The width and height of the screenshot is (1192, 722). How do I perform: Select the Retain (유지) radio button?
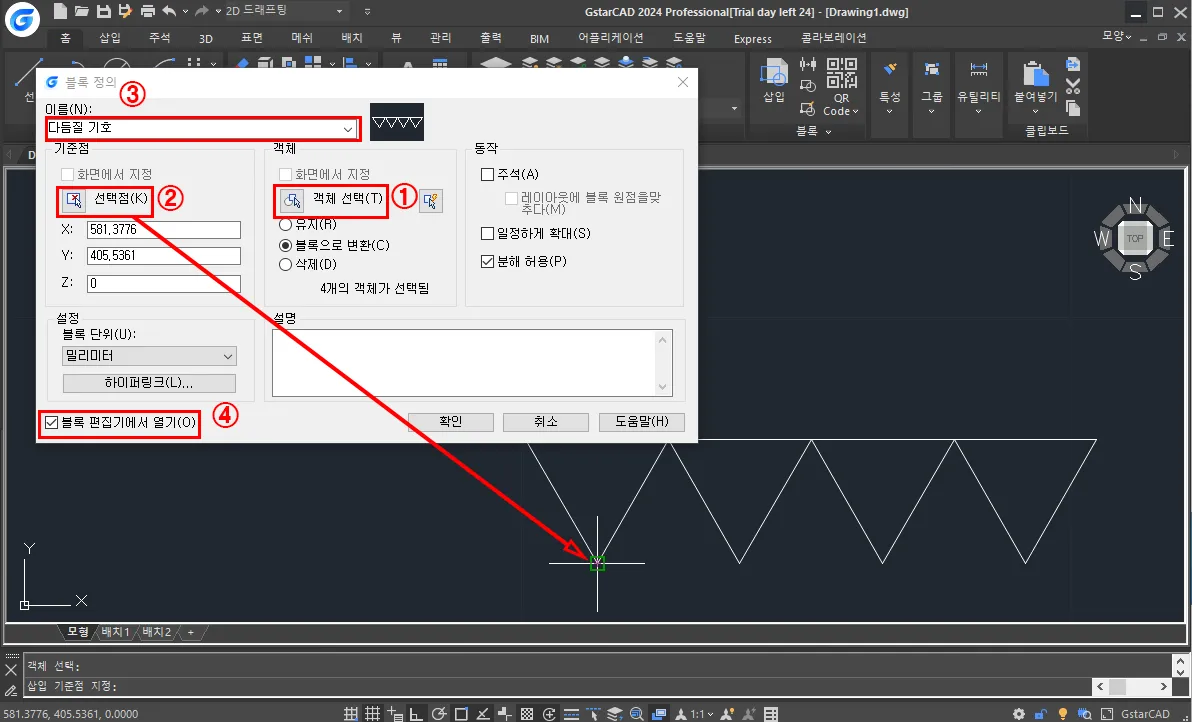tap(286, 225)
